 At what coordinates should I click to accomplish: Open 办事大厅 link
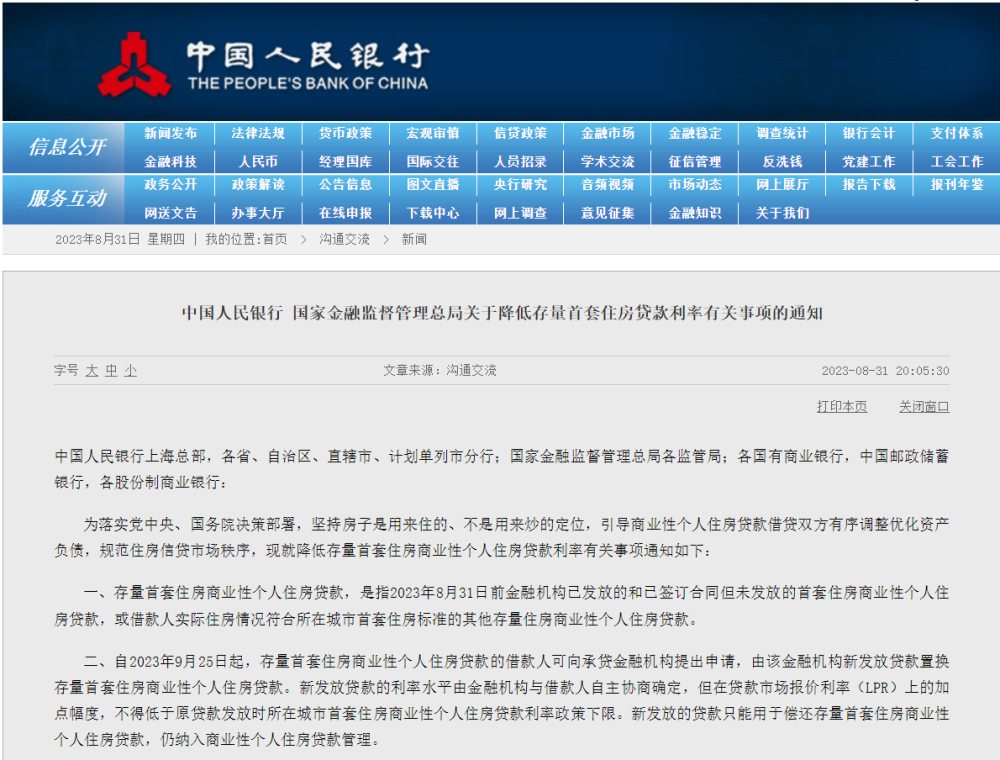[258, 213]
